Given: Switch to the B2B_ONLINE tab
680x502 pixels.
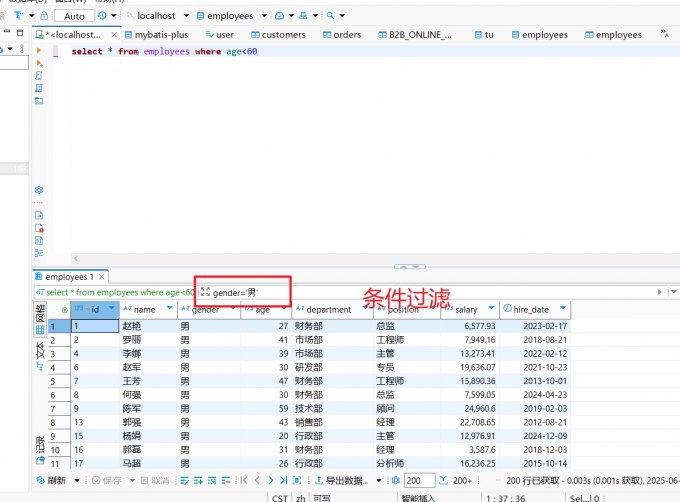Looking at the screenshot, I should click(415, 35).
